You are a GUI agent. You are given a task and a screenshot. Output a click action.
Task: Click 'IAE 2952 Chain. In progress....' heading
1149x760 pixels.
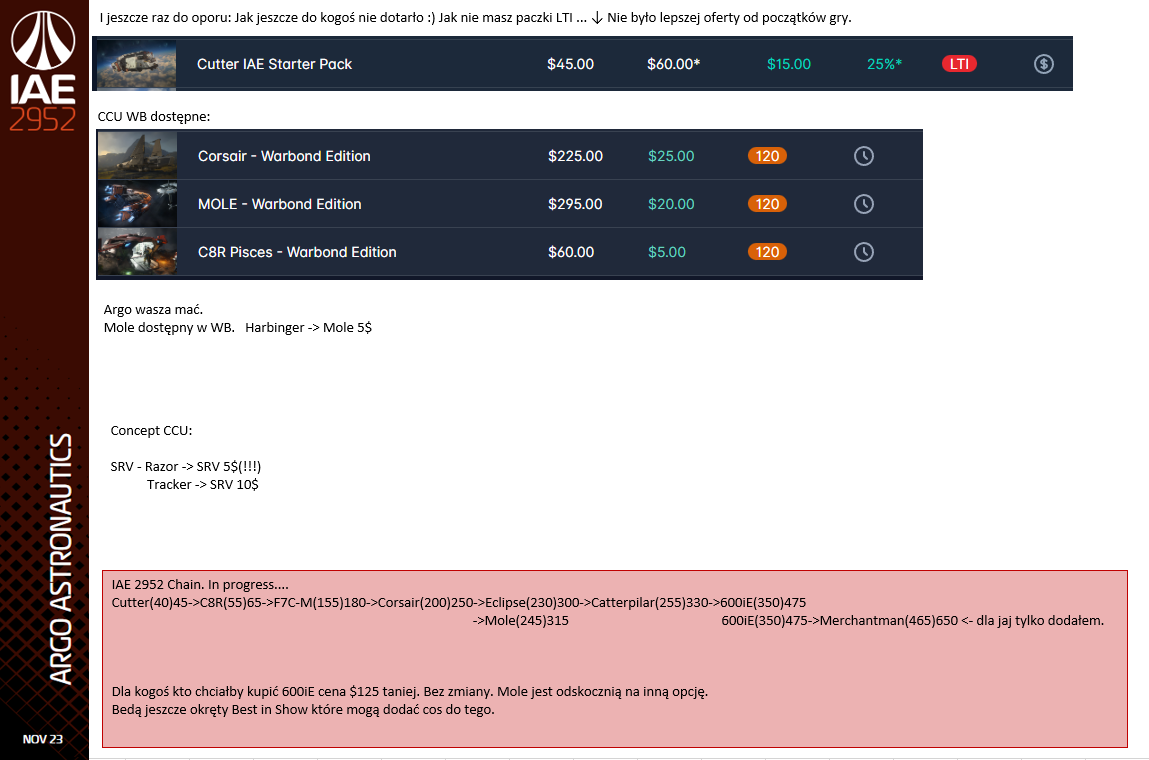coord(200,585)
